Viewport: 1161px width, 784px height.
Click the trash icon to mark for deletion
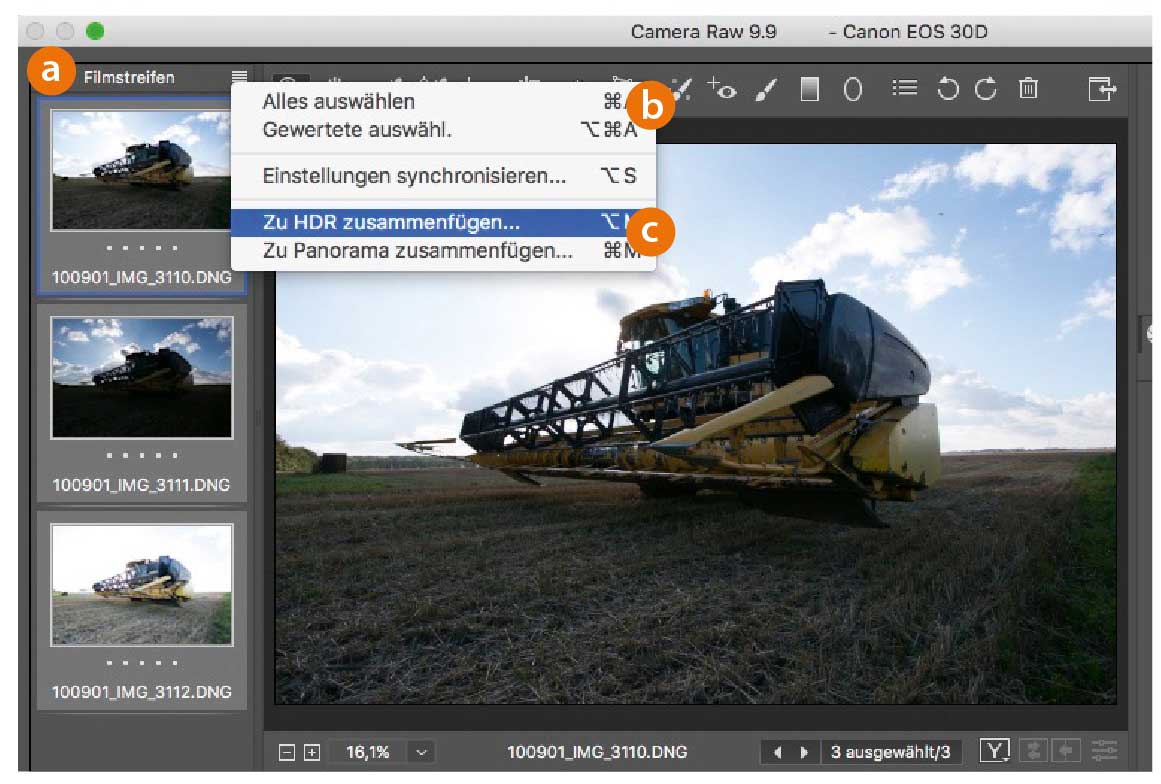click(x=1028, y=90)
